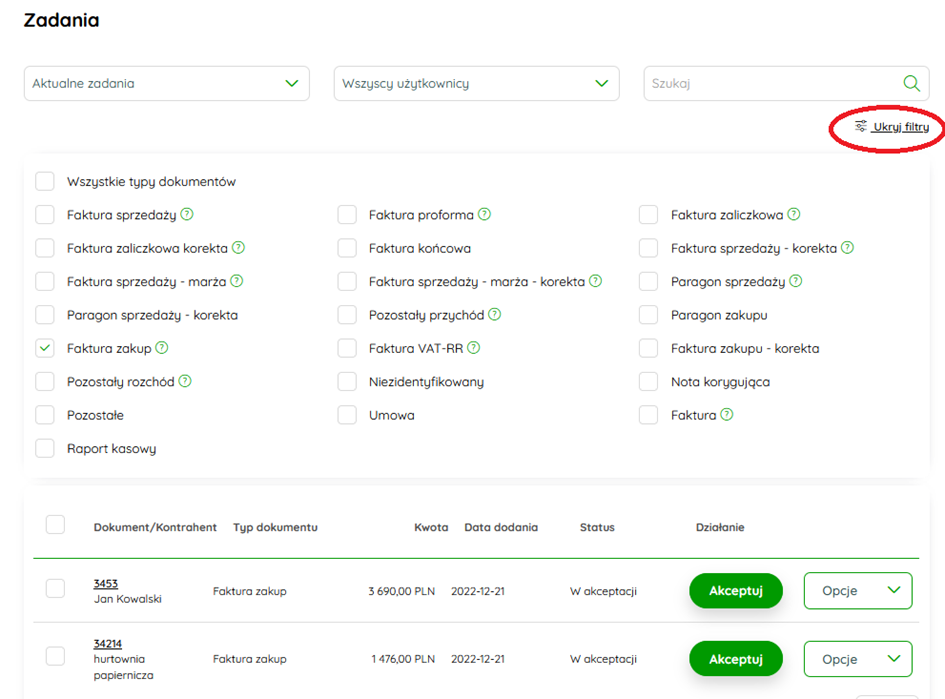Open help icon next to Faktura zaliczkowa
The width and height of the screenshot is (945, 699).
point(794,214)
